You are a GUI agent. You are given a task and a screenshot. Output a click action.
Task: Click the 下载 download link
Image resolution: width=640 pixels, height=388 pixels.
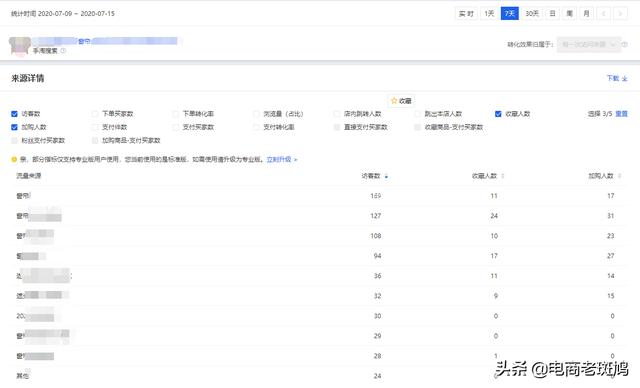coord(613,78)
